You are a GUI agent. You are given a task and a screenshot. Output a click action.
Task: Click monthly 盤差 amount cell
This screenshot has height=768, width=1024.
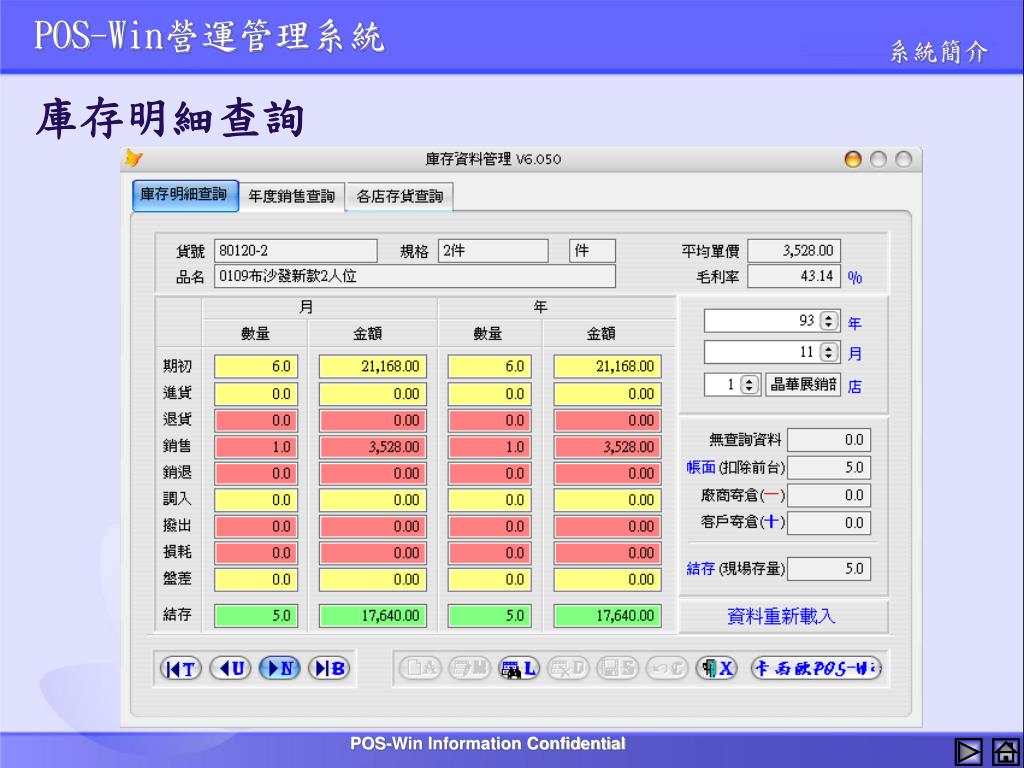373,579
